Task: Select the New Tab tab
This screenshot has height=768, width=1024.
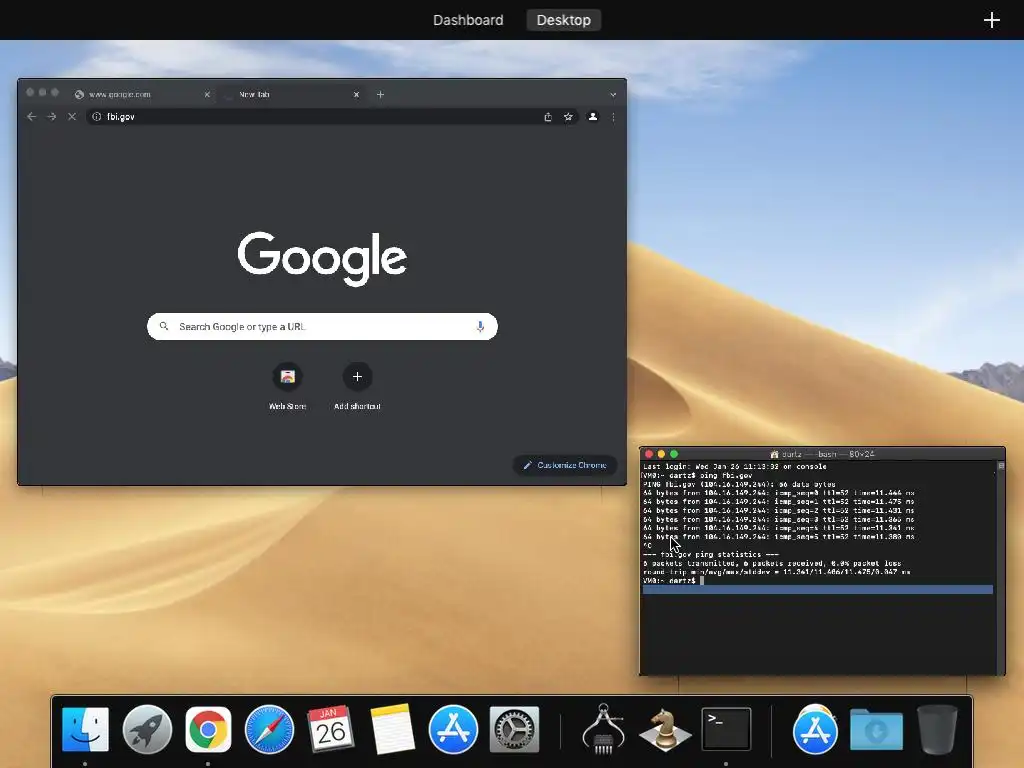Action: coord(291,94)
